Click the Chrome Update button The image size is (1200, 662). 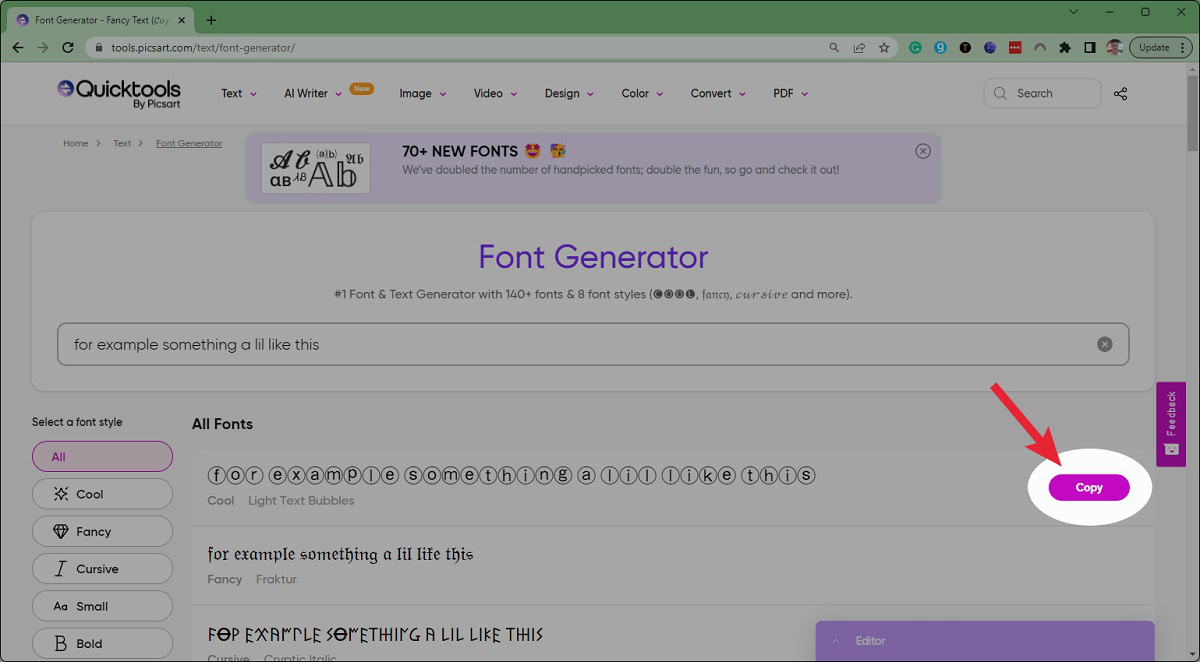point(1154,47)
